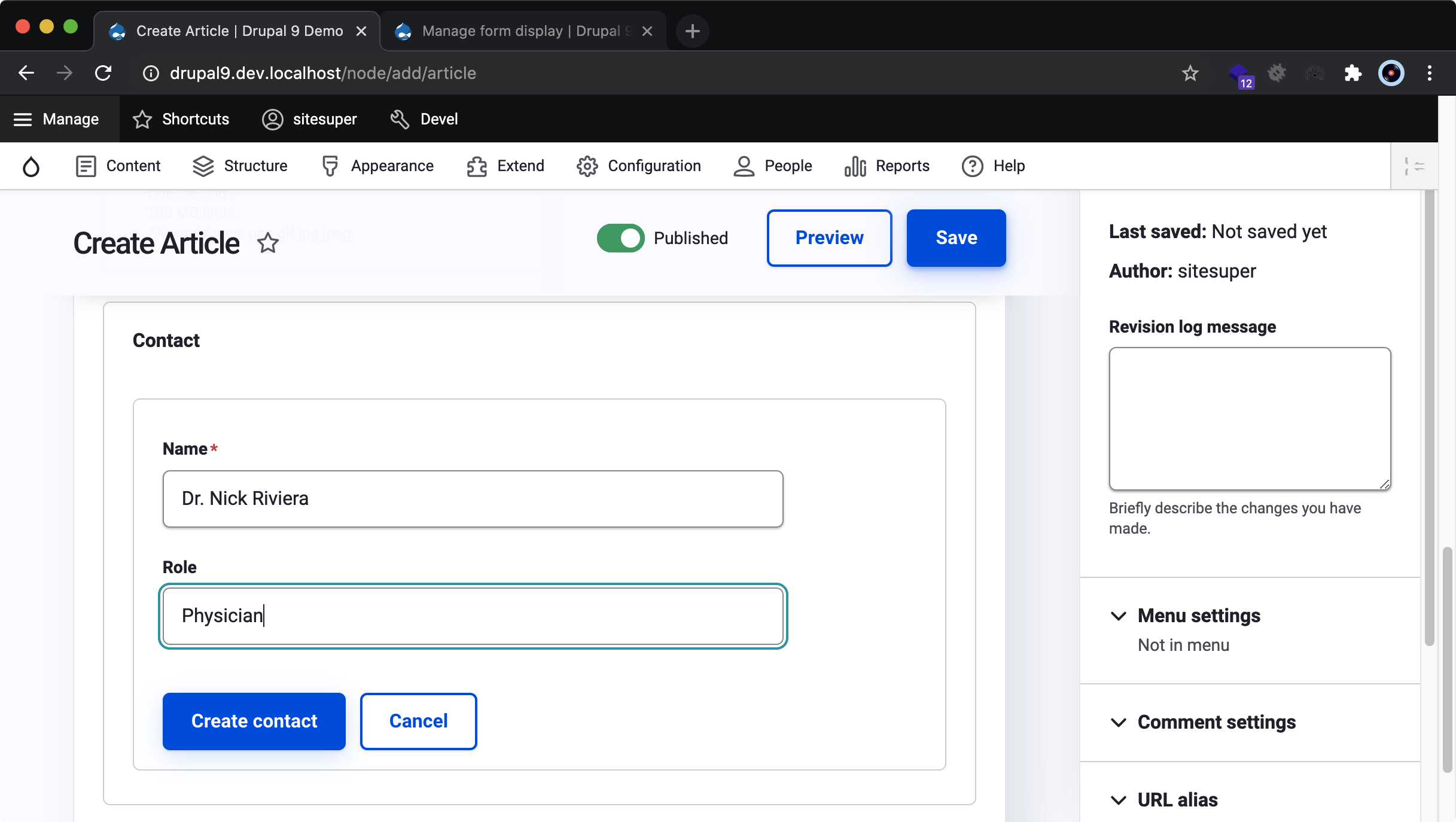Open the Reports bar-chart icon
The width and height of the screenshot is (1456, 822).
[854, 166]
